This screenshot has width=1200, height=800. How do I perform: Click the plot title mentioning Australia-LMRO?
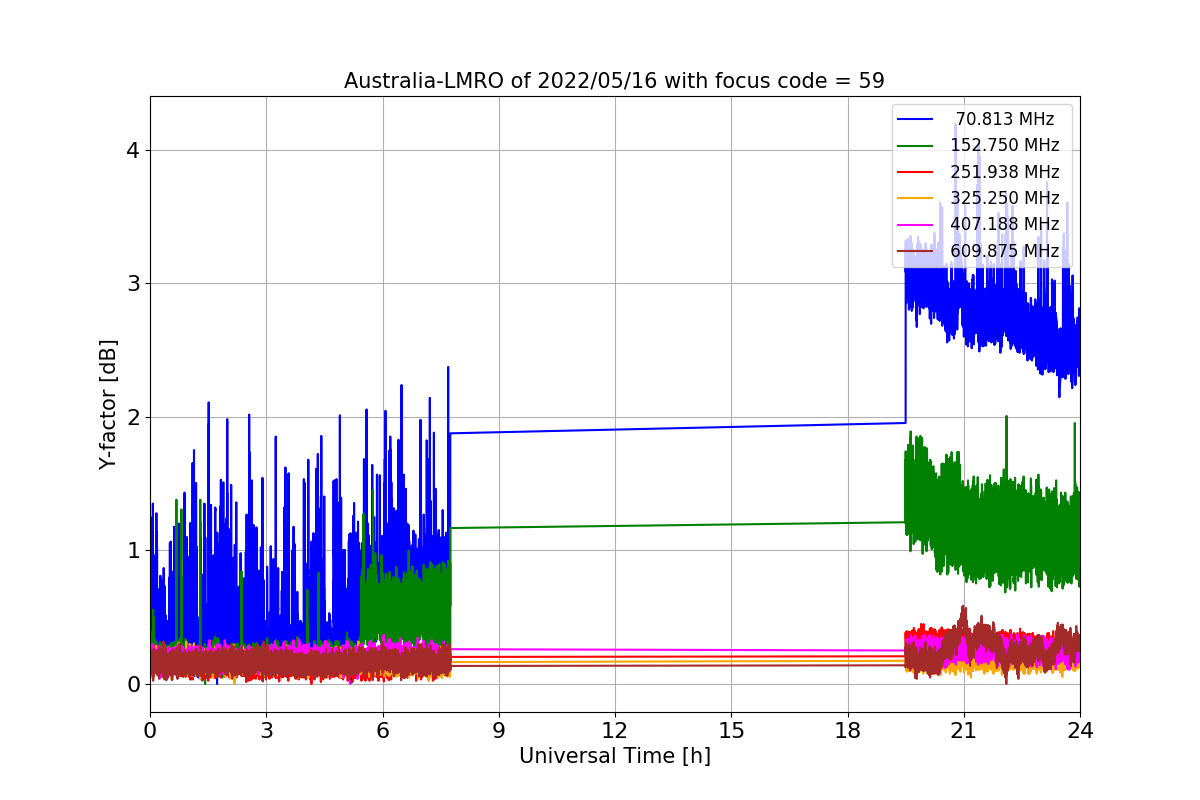click(x=614, y=81)
